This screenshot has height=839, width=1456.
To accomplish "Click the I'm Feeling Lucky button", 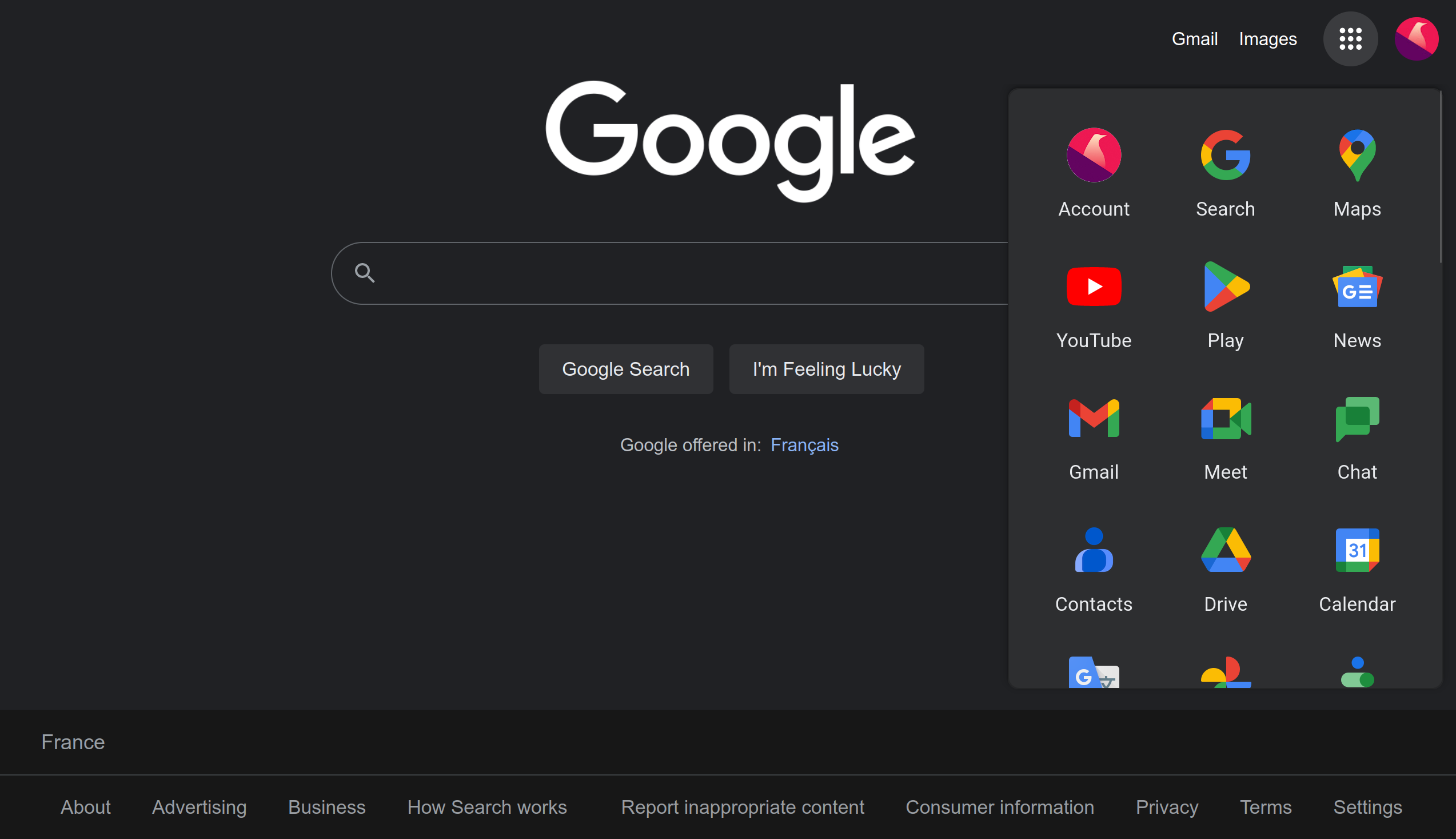I will click(826, 369).
